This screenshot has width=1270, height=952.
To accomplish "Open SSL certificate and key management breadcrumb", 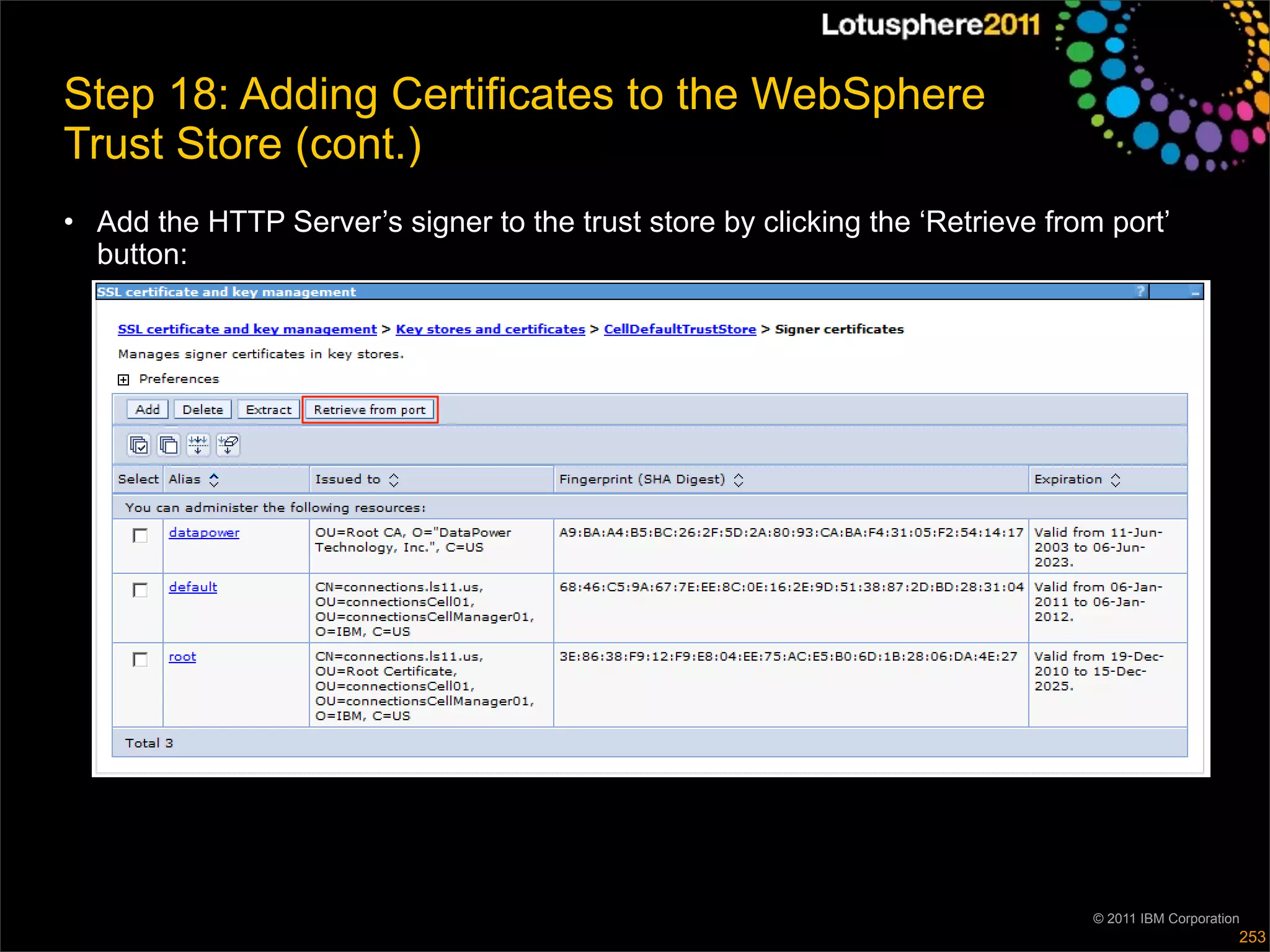I will pyautogui.click(x=247, y=329).
